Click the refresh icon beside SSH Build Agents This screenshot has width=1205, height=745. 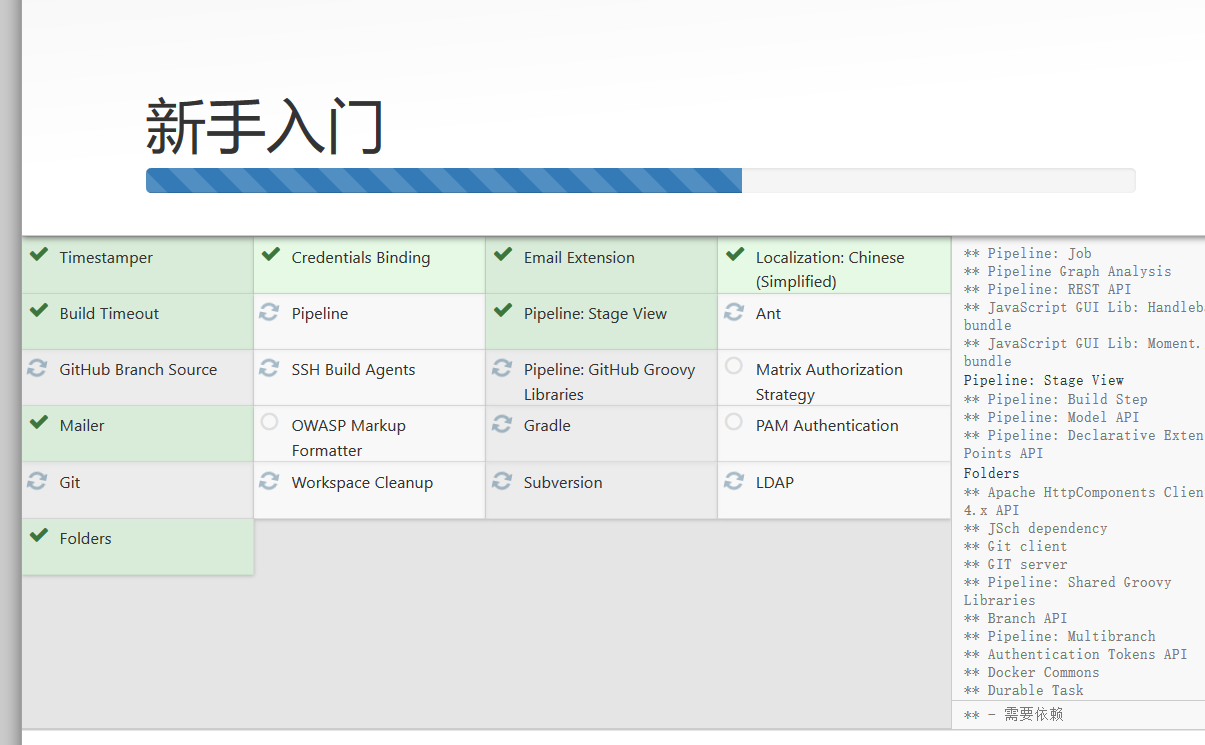(x=269, y=368)
